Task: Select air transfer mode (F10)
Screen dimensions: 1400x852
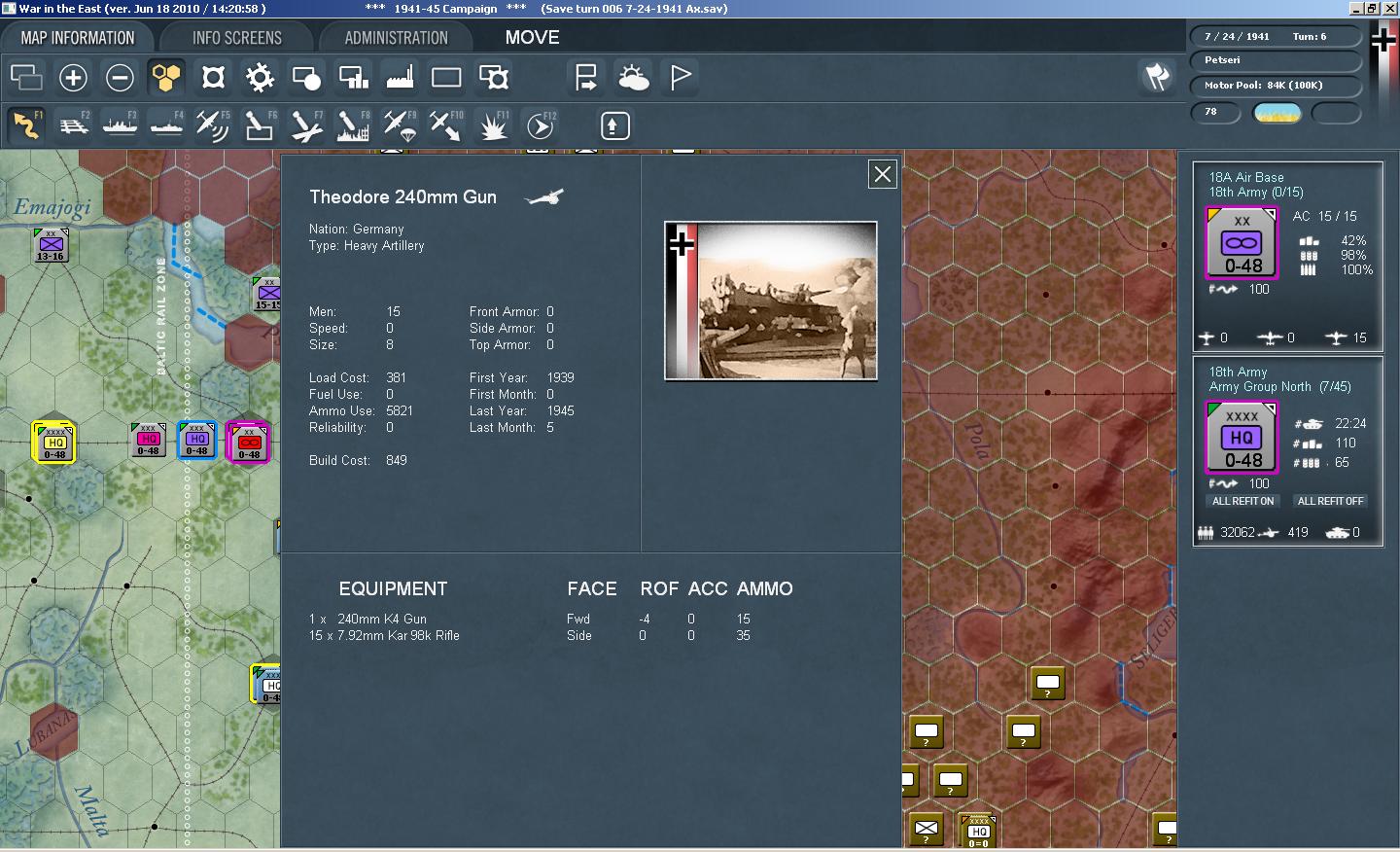Action: tap(446, 125)
